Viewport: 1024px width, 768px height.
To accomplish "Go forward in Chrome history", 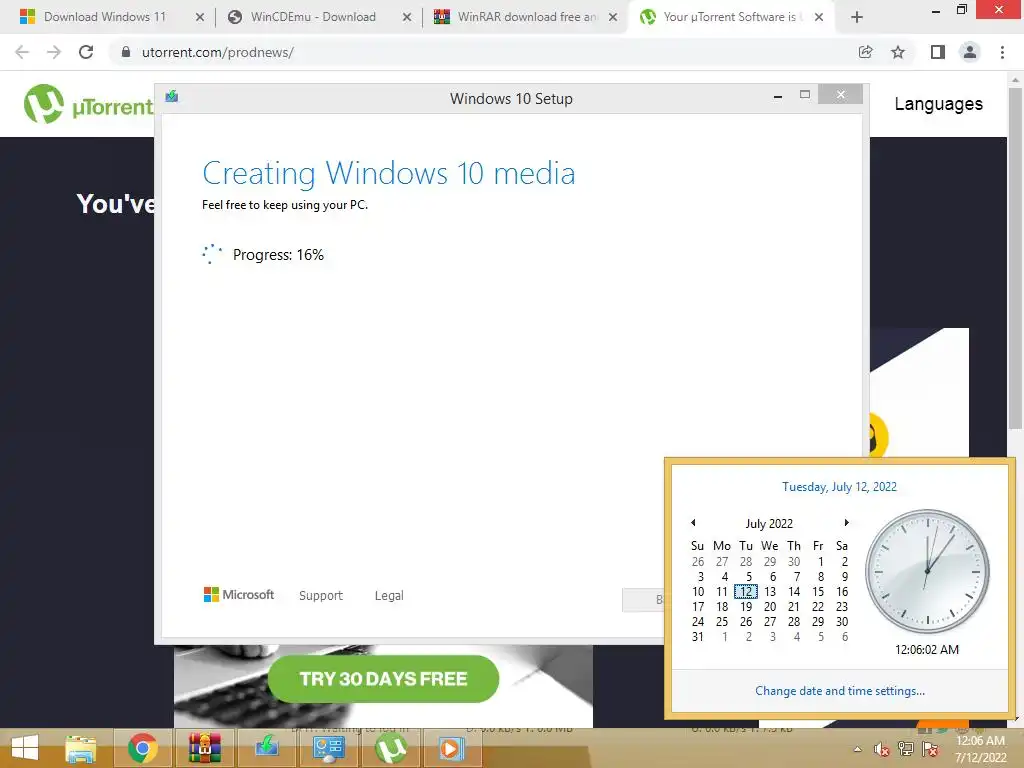I will (54, 52).
